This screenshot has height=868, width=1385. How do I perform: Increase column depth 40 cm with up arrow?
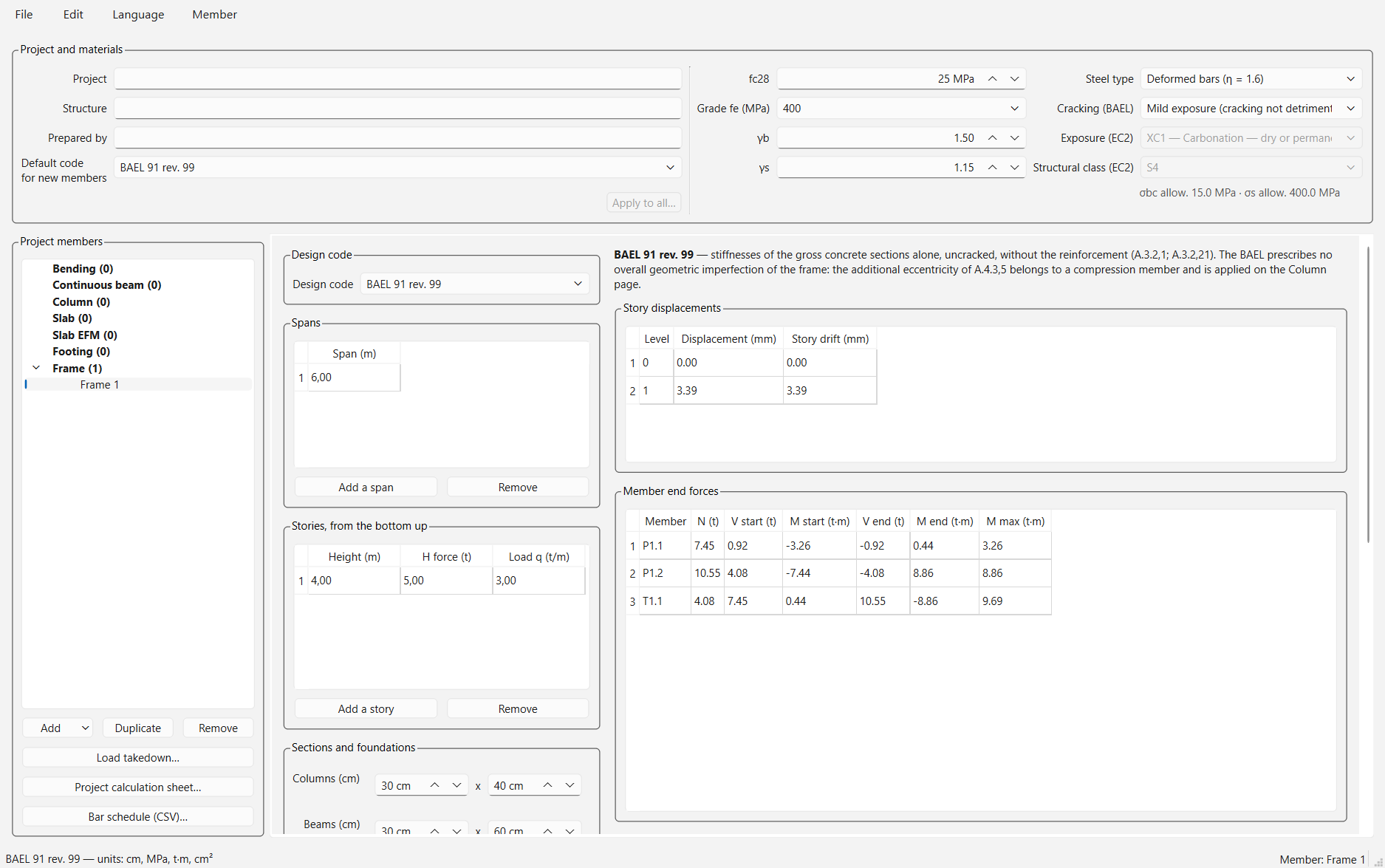click(x=547, y=785)
